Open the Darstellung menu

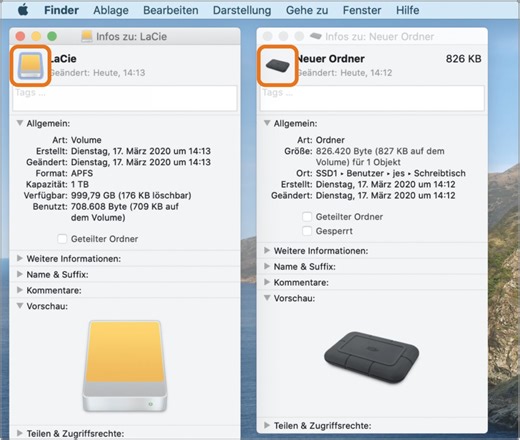(242, 10)
